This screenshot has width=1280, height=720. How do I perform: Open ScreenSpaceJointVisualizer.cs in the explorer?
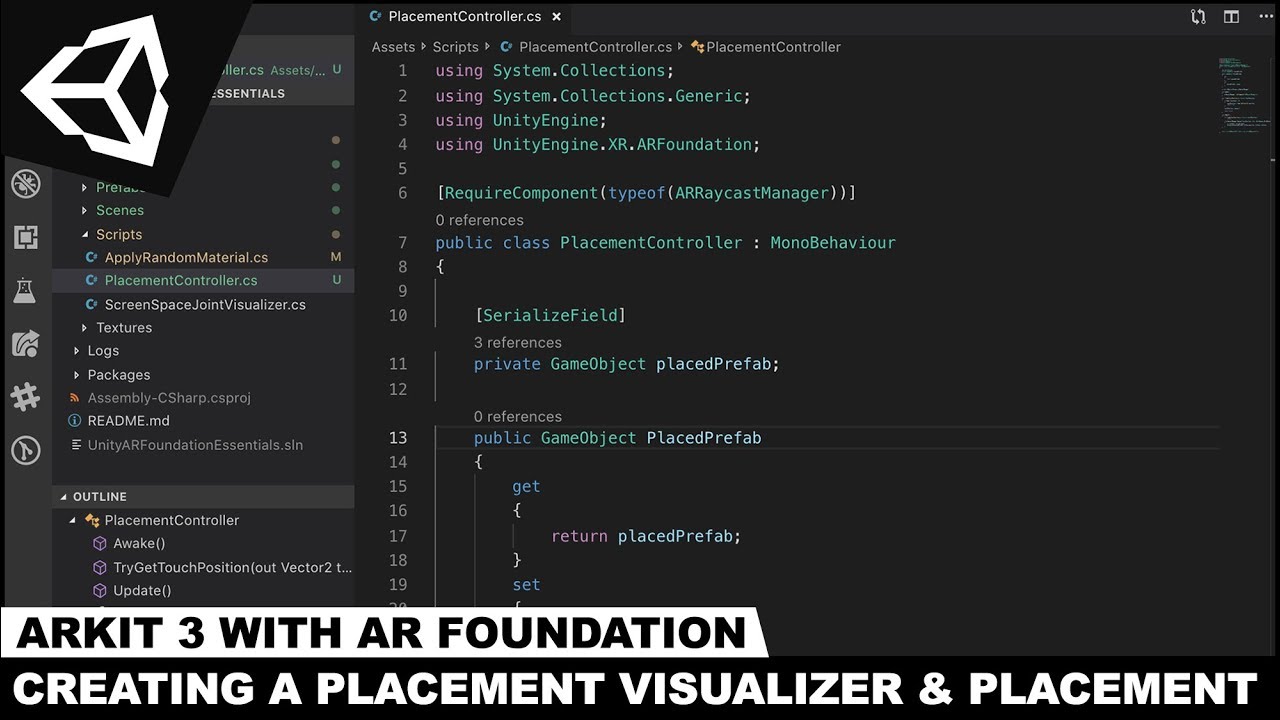click(205, 305)
